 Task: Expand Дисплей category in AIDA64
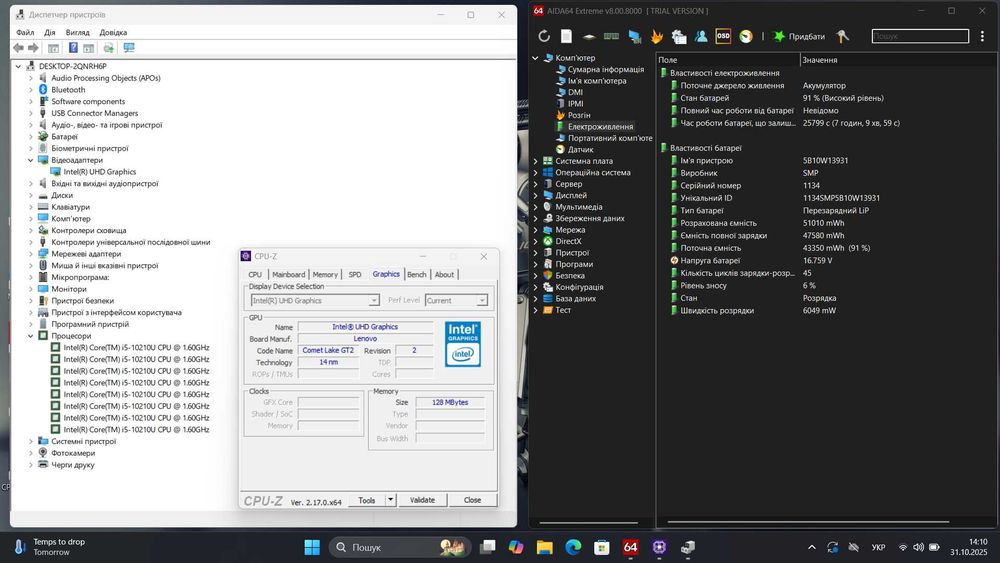[x=535, y=196]
